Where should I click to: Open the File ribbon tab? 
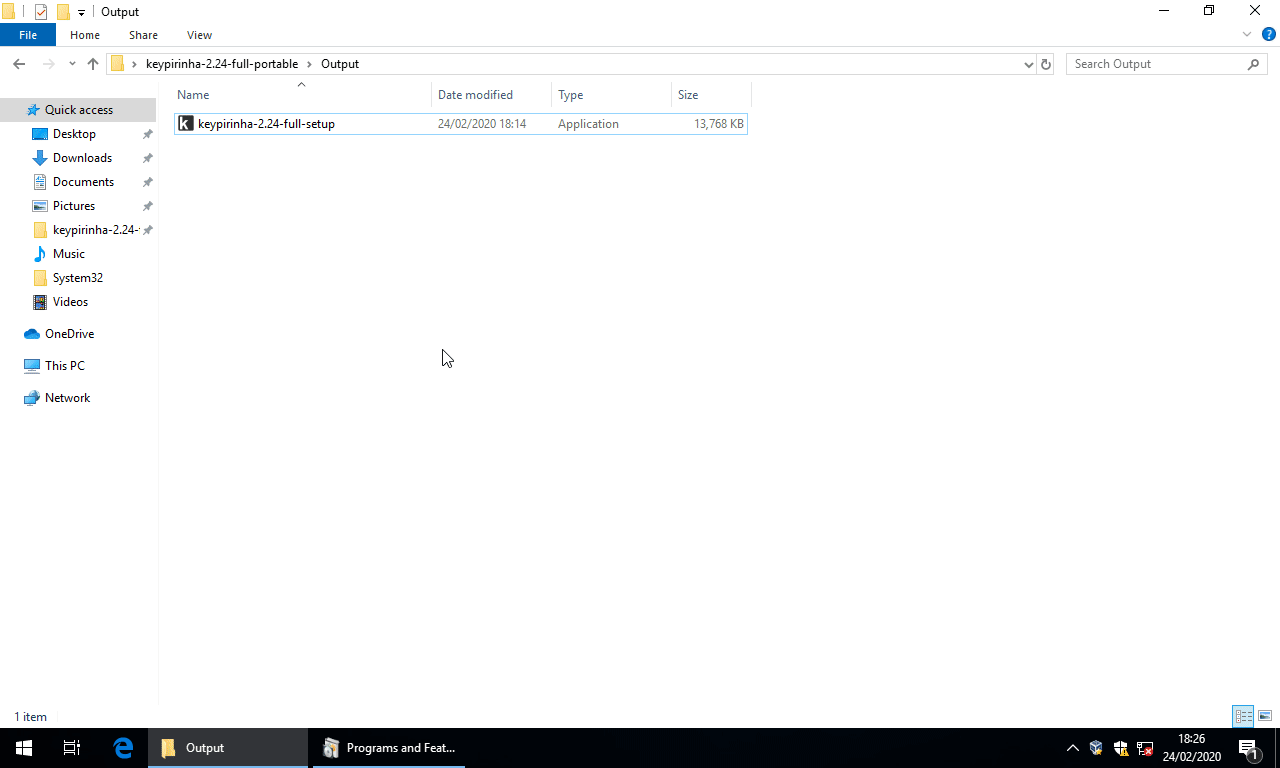[28, 35]
